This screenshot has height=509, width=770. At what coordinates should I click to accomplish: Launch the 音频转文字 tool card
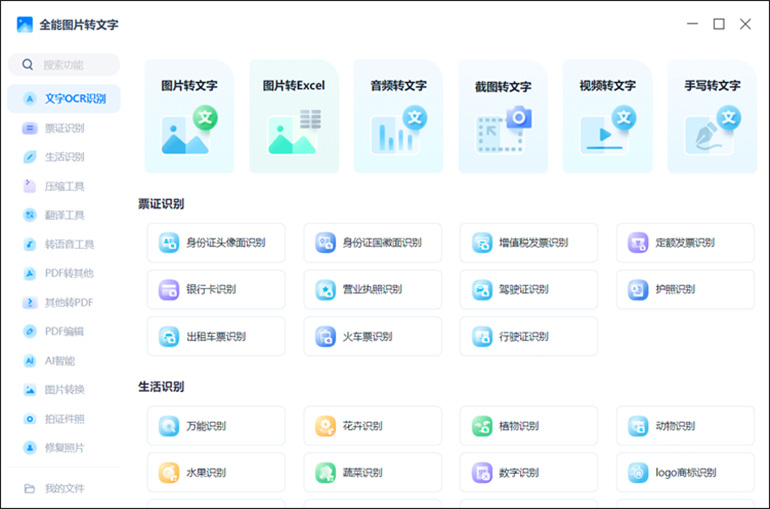tap(398, 116)
